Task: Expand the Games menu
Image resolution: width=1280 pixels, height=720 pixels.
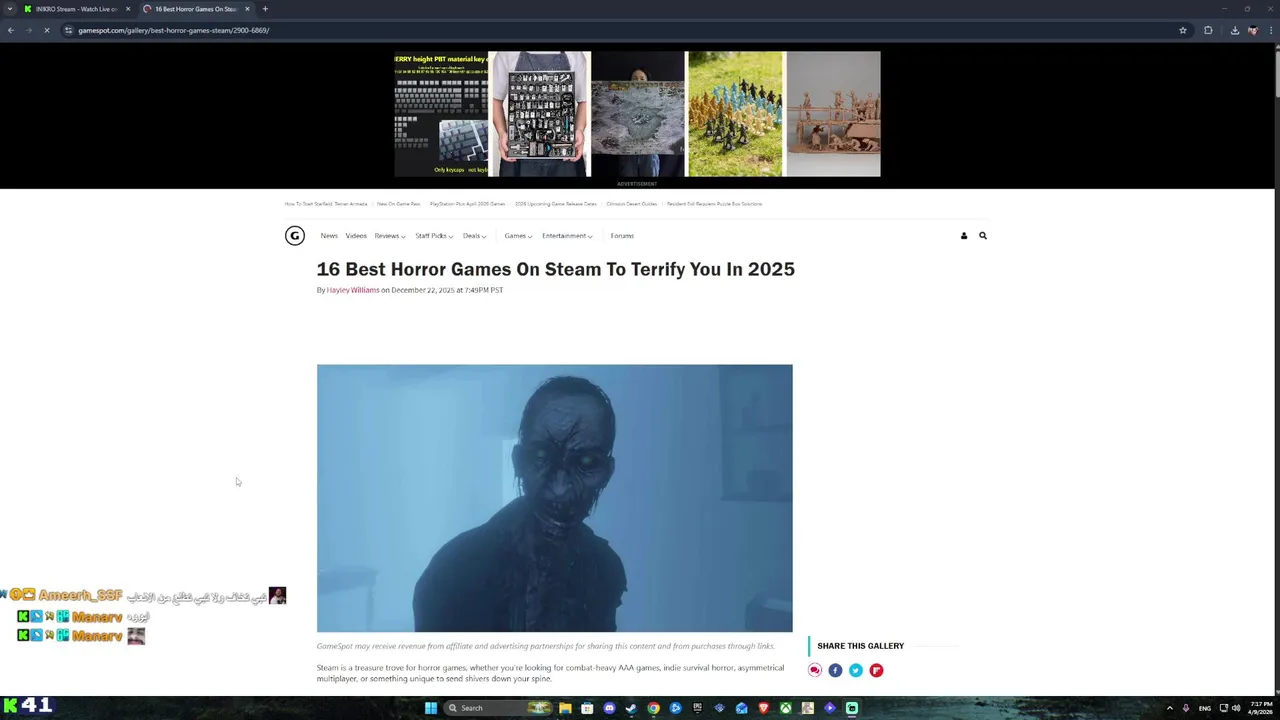Action: pyautogui.click(x=518, y=236)
